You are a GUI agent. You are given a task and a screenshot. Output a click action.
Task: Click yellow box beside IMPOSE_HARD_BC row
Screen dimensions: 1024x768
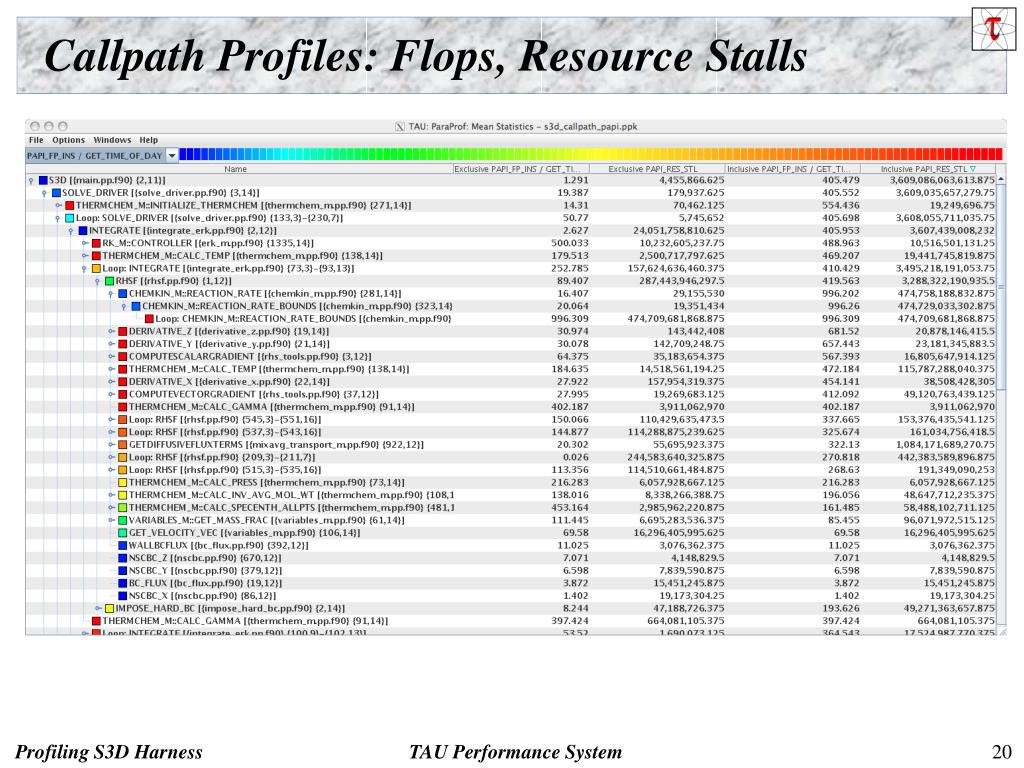[x=110, y=608]
